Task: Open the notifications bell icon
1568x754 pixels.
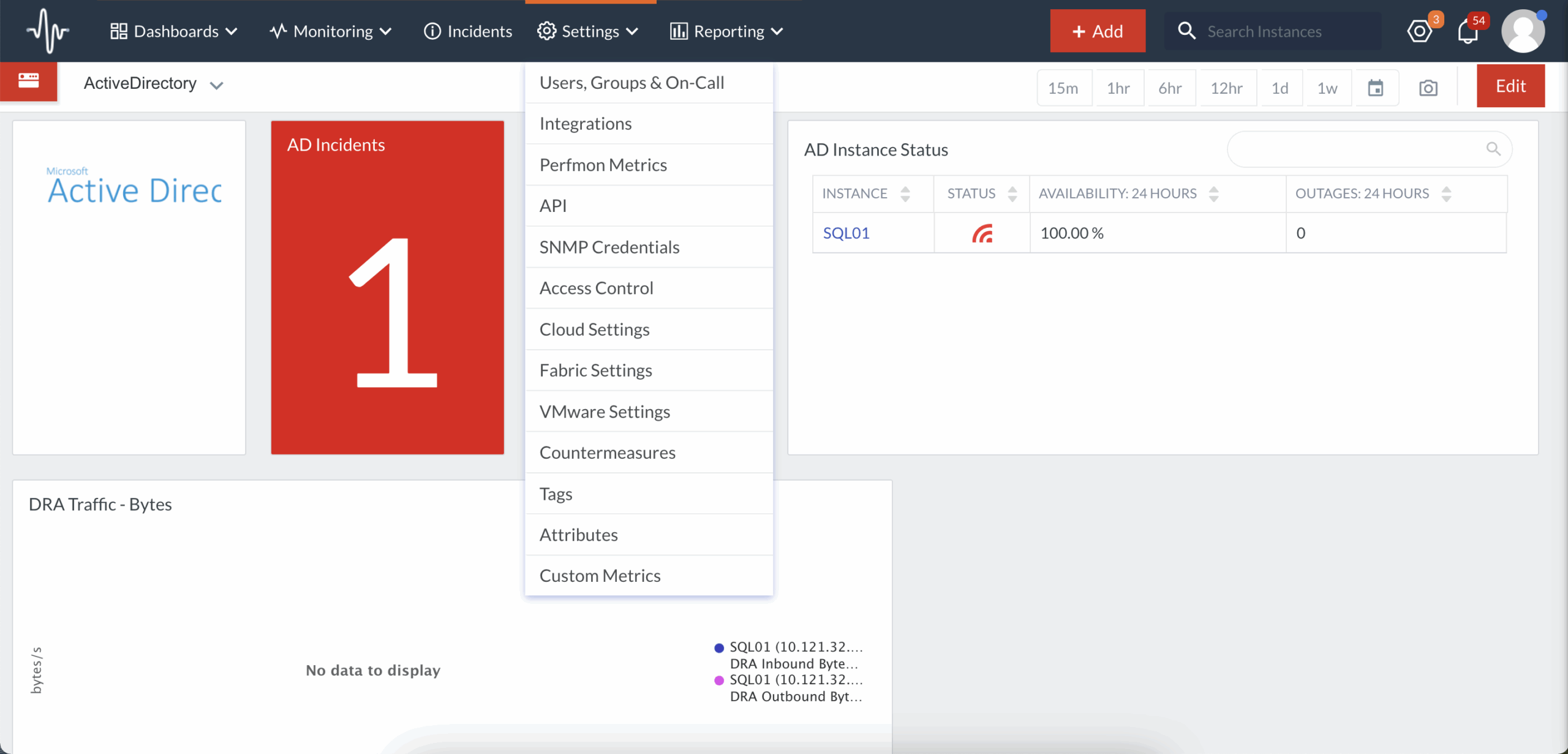Action: (1468, 31)
